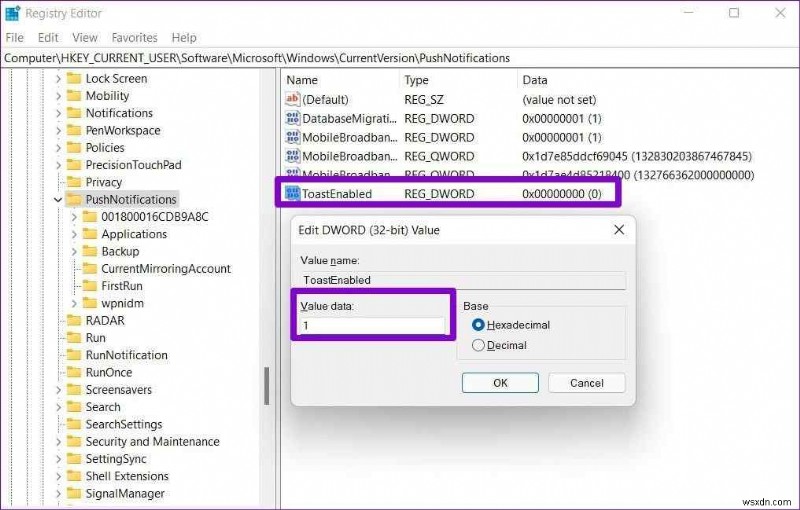This screenshot has height=510, width=800.
Task: Click the ToastEnabled 0x00000000 (0) data cell
Action: coord(562,194)
